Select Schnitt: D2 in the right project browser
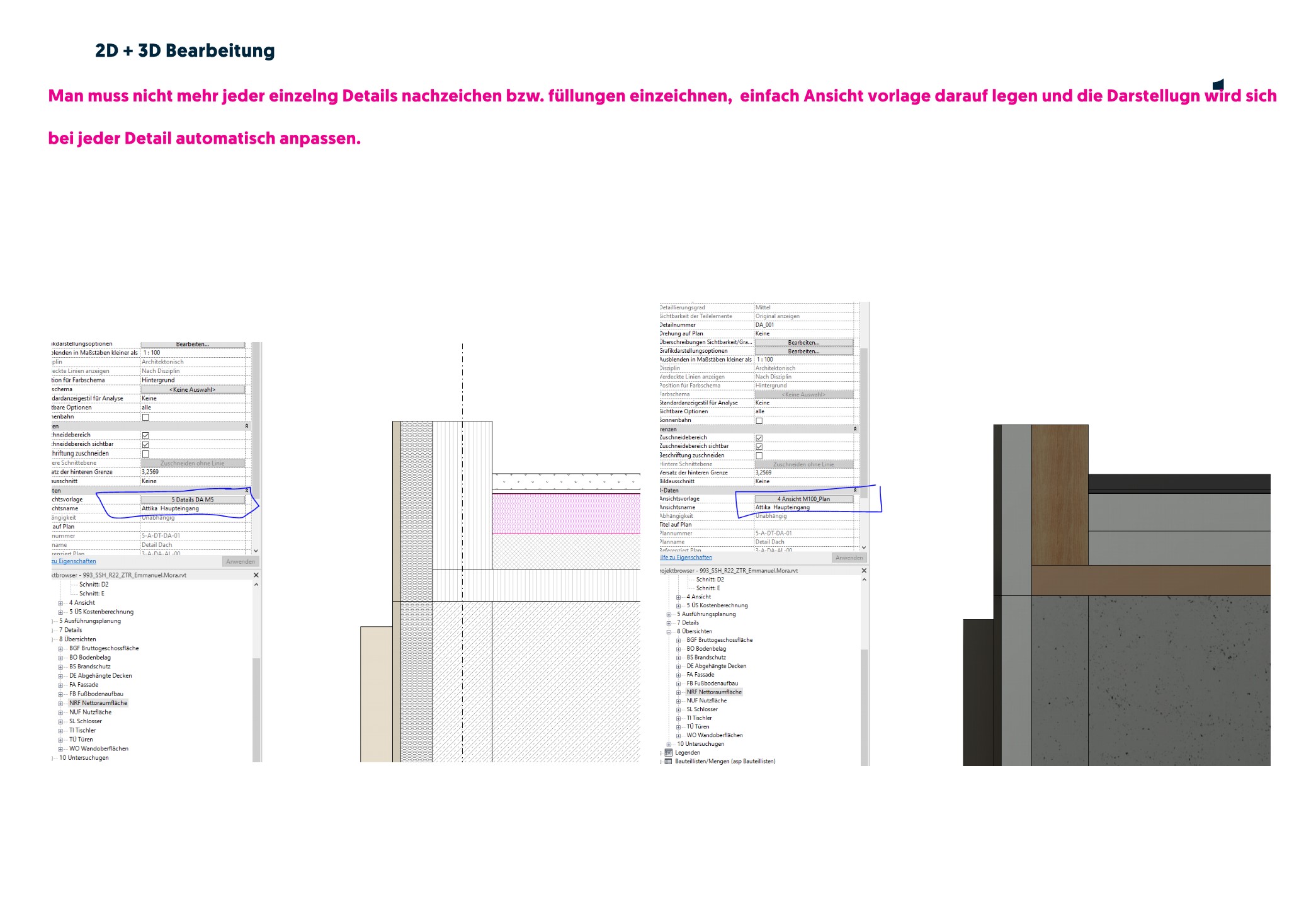 coord(710,580)
